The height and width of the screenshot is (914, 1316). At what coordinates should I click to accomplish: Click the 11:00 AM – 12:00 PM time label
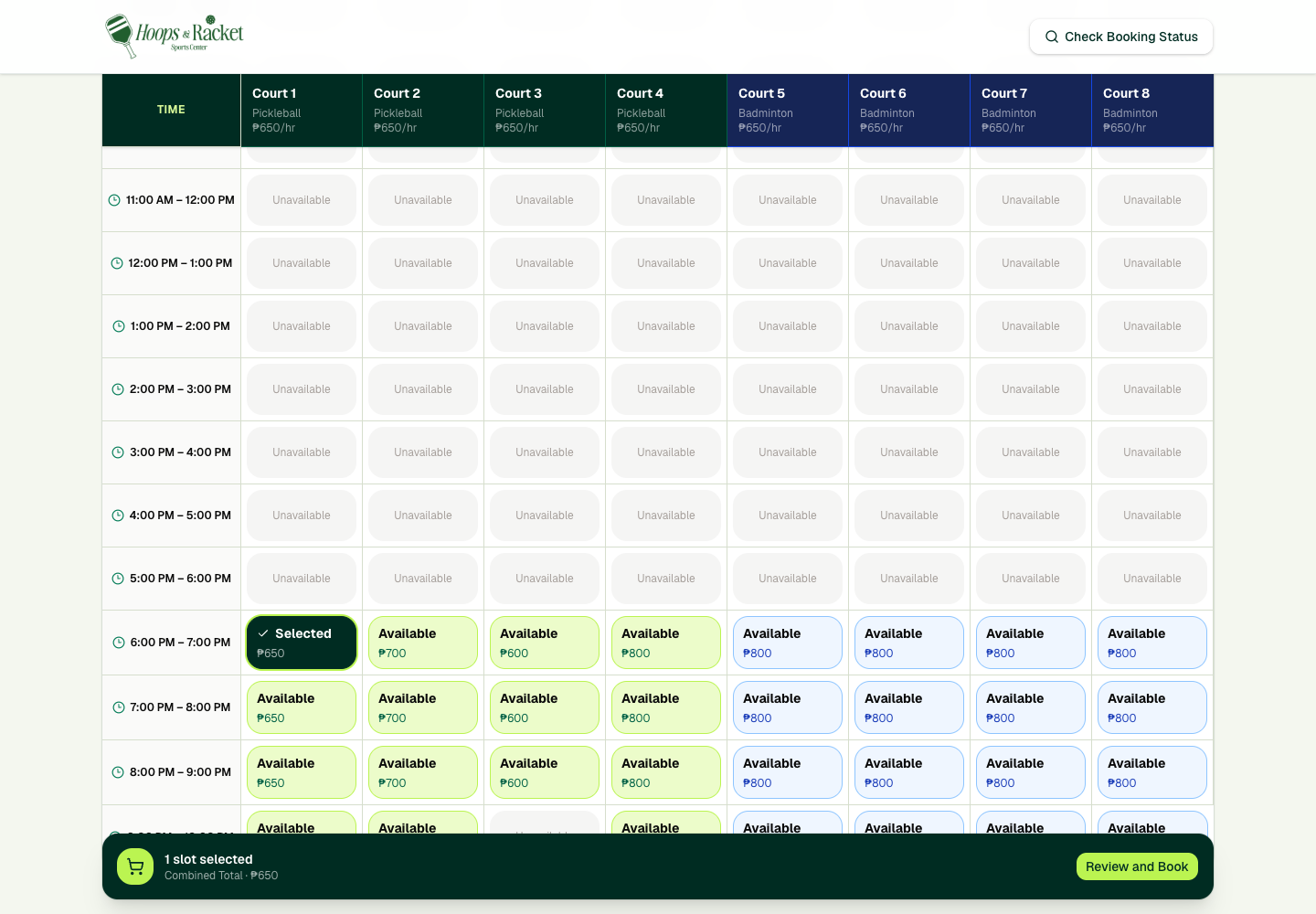180,200
